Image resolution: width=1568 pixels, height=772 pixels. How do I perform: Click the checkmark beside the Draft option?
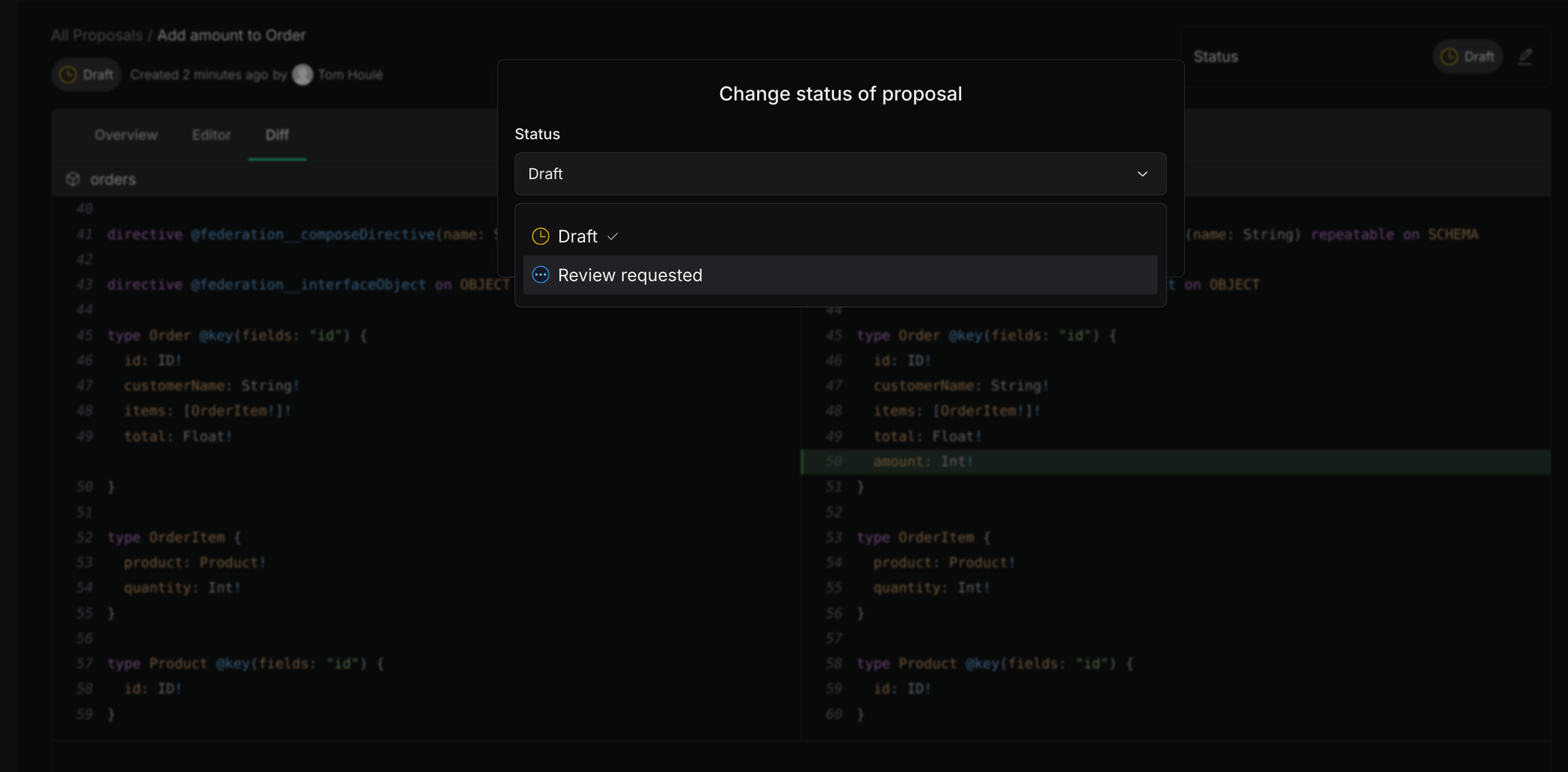coord(613,237)
